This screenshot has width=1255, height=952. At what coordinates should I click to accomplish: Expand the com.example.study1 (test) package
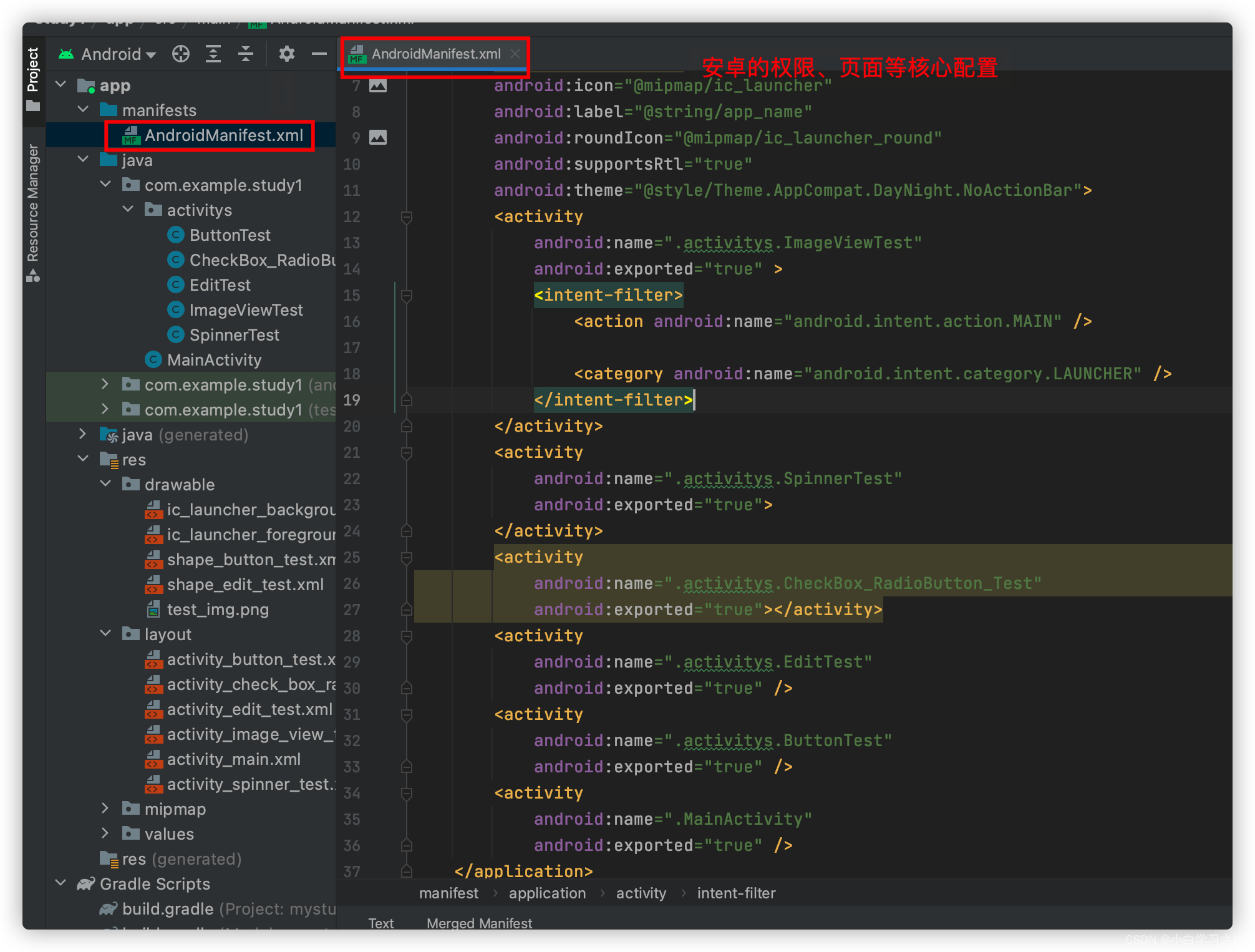click(x=106, y=409)
